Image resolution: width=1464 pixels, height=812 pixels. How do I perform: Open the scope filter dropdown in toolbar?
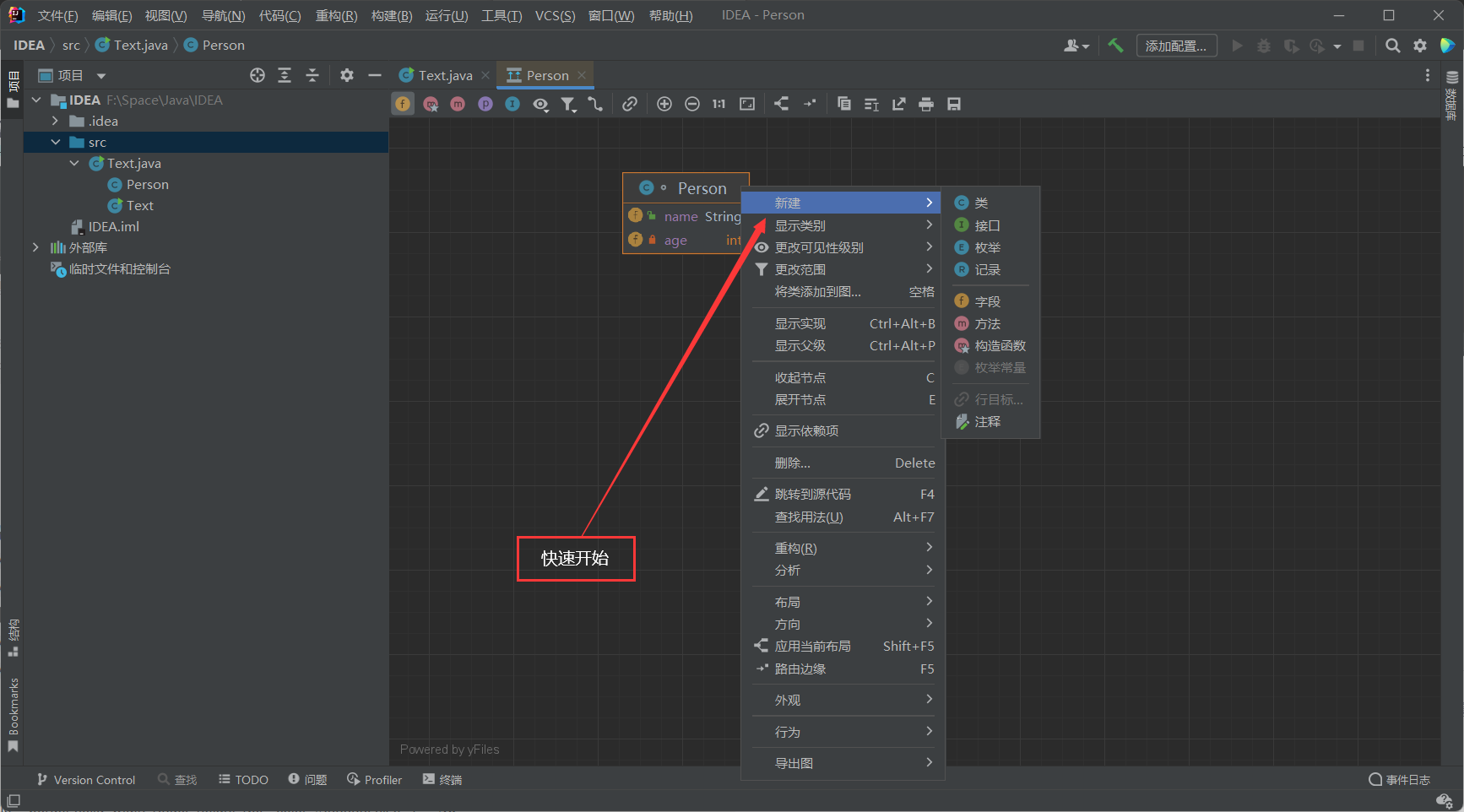click(x=568, y=104)
